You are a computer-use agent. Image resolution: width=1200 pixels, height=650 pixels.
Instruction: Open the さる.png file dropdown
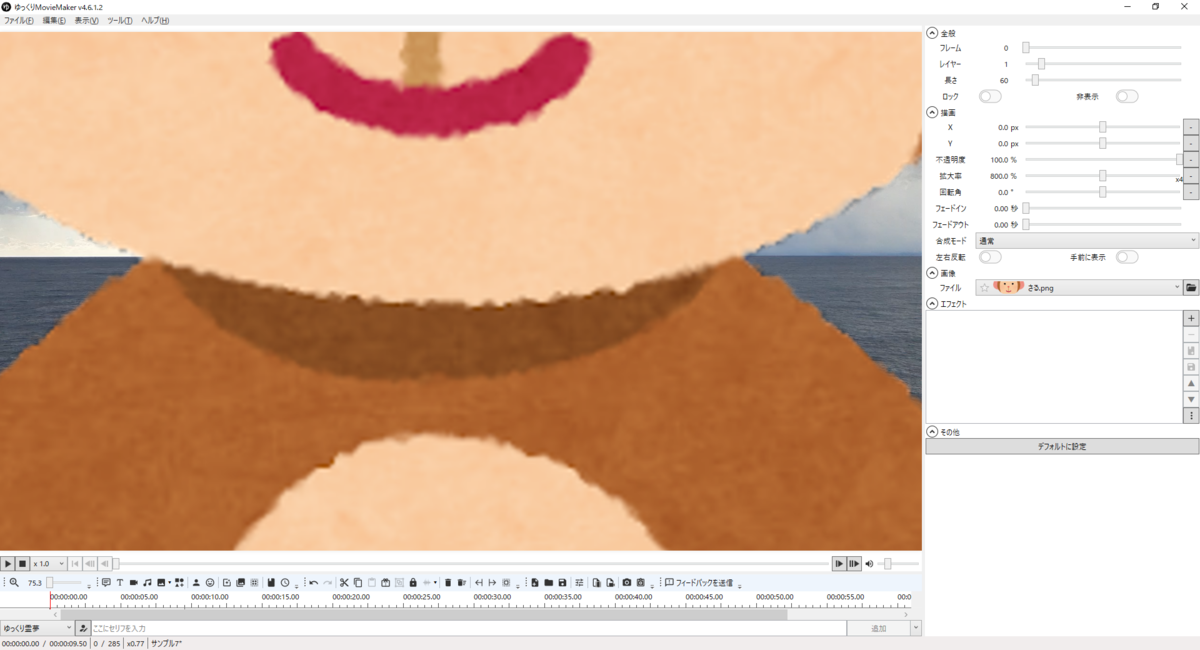click(x=1080, y=287)
